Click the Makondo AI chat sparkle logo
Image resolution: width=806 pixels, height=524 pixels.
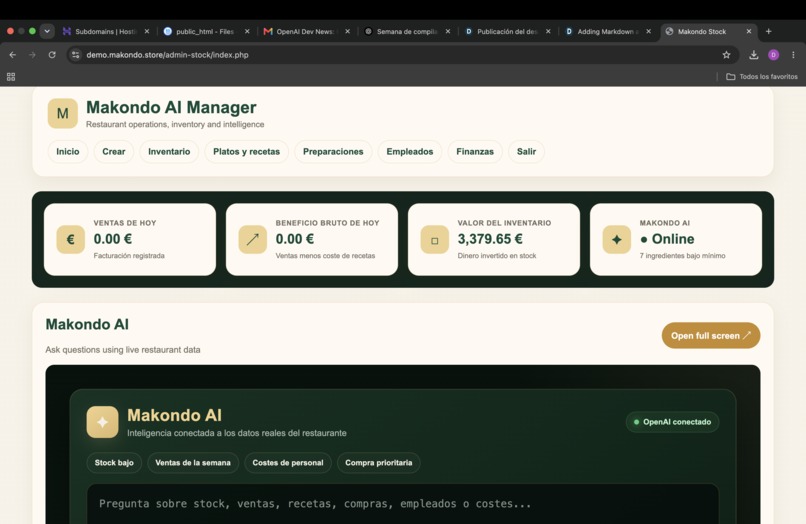pos(102,422)
